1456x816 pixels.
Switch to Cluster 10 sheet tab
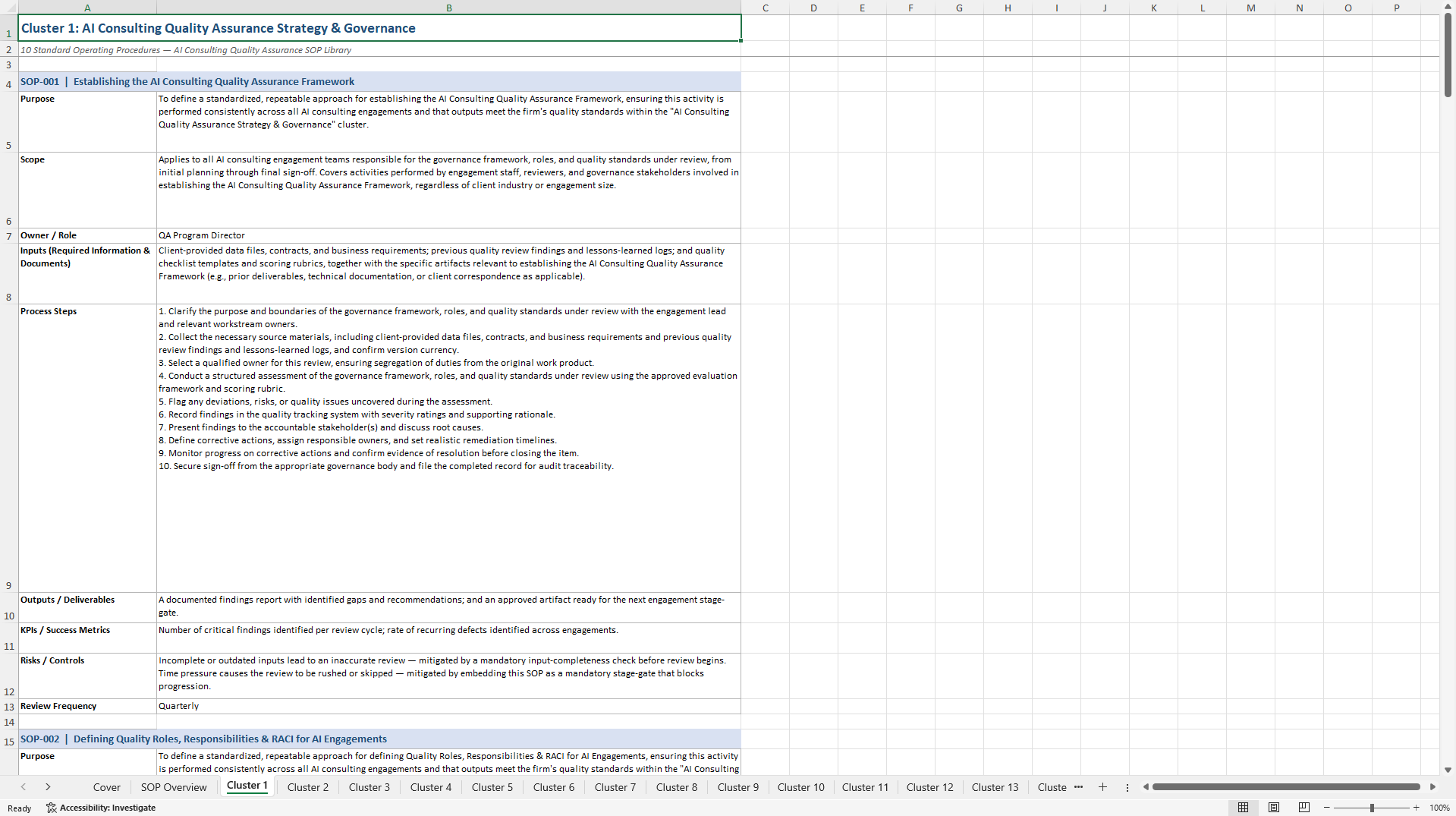click(x=800, y=787)
